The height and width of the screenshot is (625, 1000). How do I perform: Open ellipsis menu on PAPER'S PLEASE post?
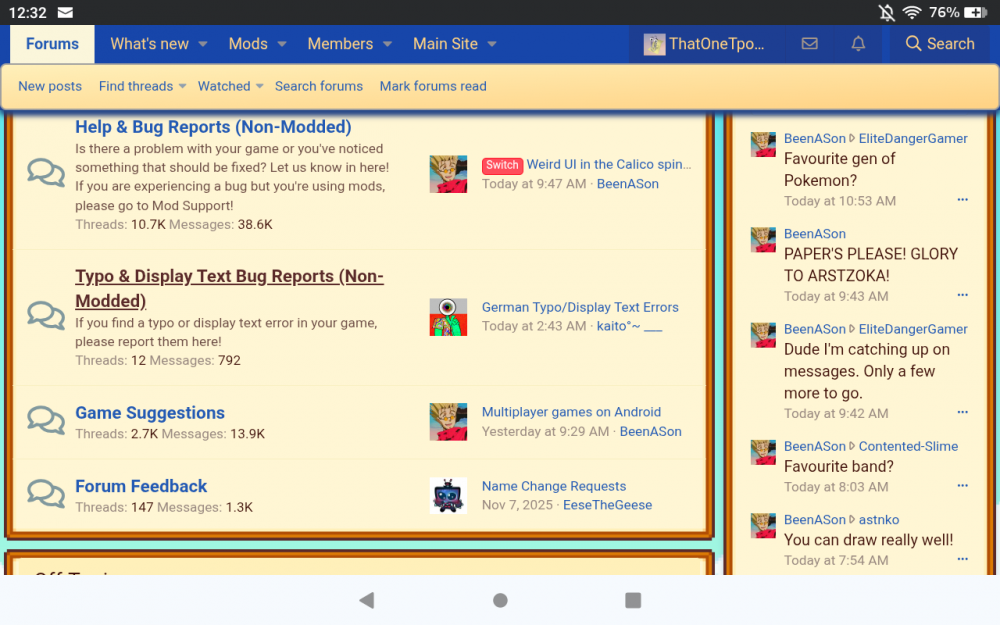pyautogui.click(x=962, y=296)
